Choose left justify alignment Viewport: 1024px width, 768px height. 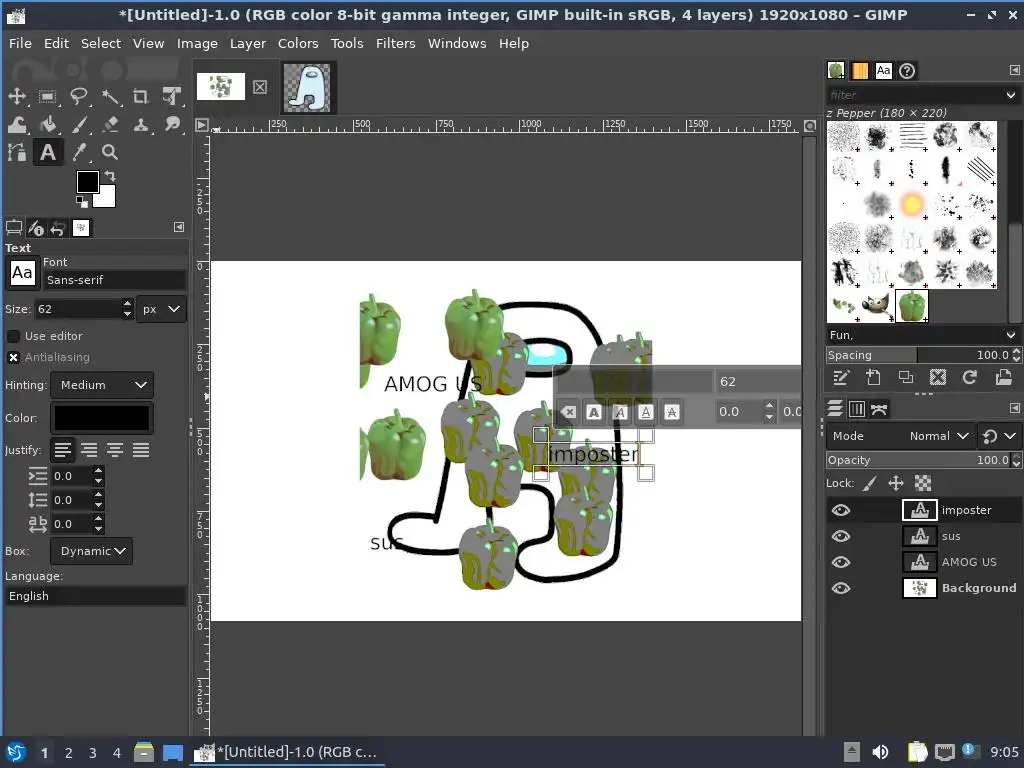63,450
